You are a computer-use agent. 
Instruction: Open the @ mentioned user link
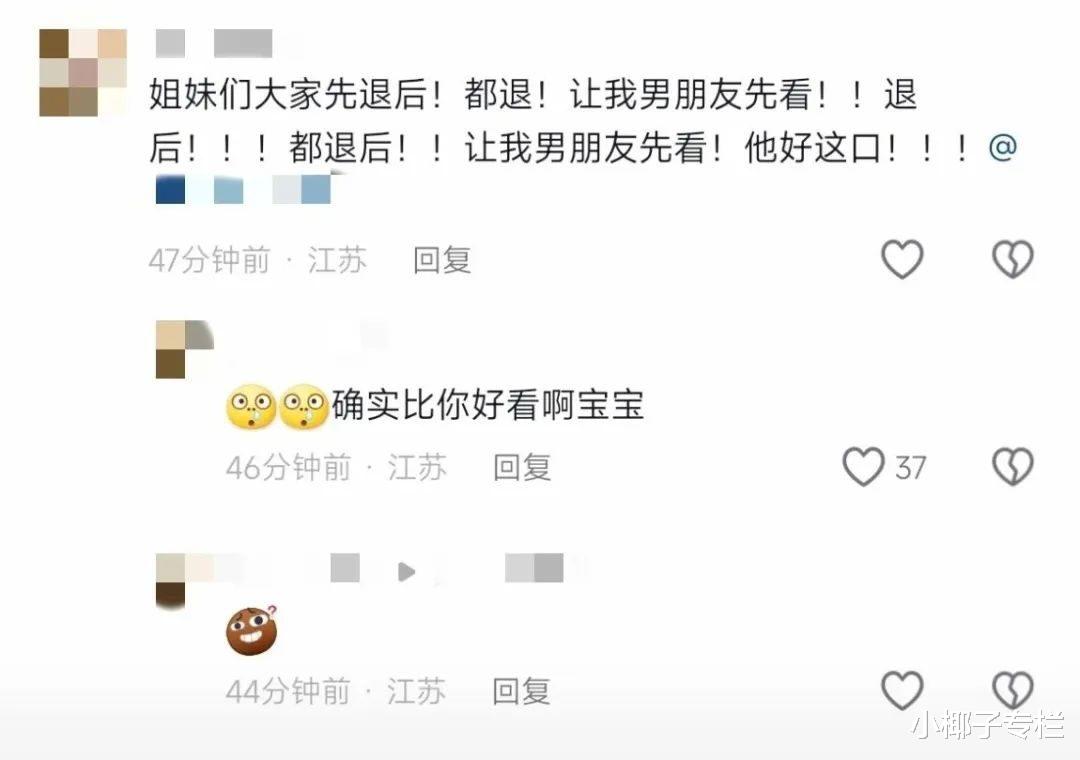(242, 189)
